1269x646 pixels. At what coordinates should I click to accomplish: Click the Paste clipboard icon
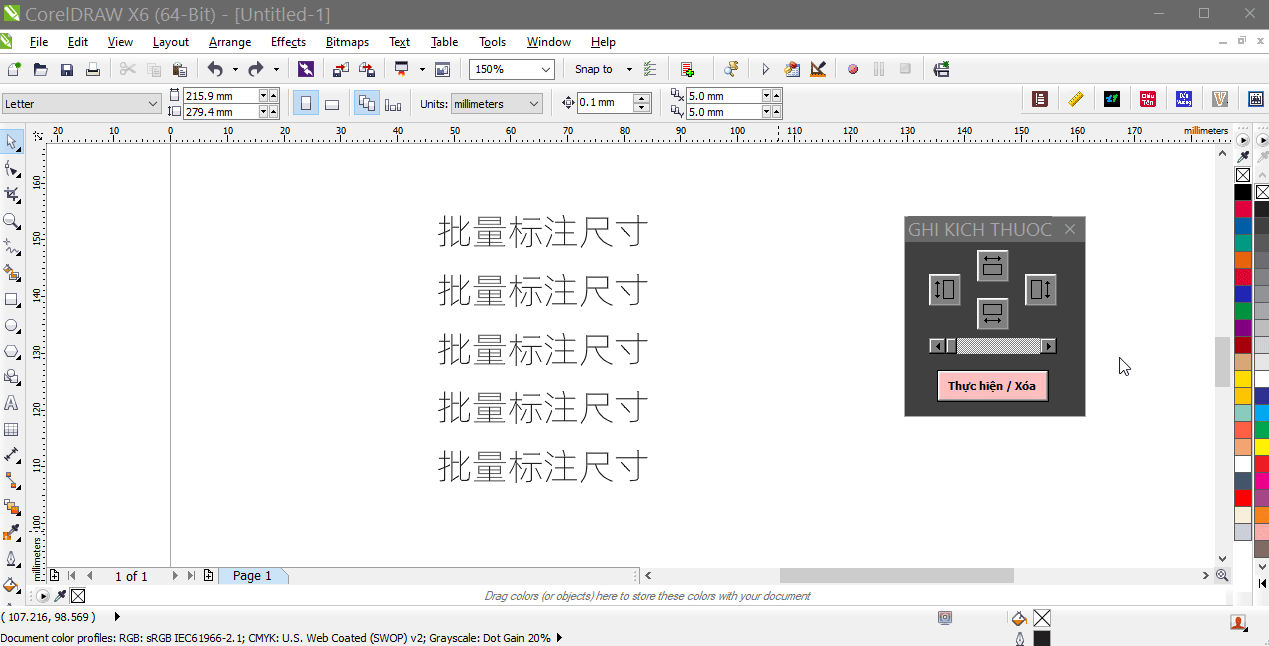coord(180,69)
